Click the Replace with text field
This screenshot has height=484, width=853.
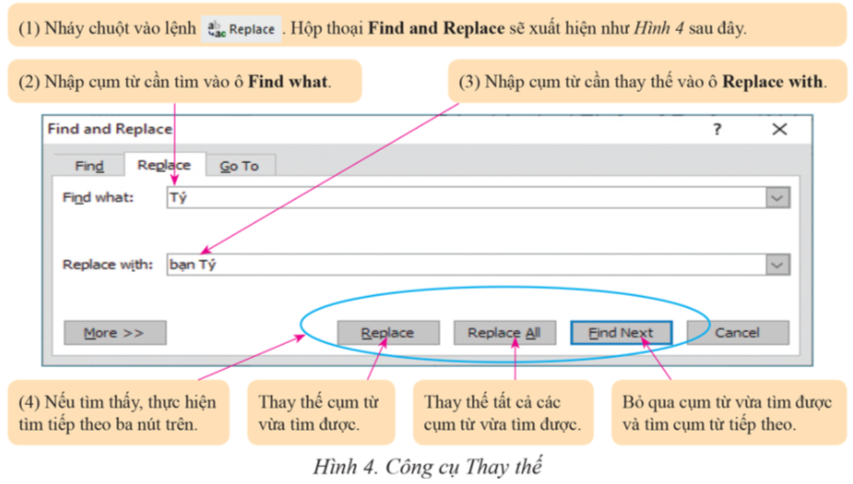click(x=460, y=265)
